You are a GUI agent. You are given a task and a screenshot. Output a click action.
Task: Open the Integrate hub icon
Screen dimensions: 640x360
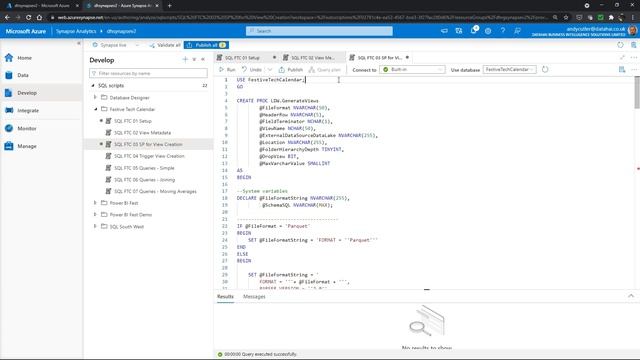pos(9,111)
